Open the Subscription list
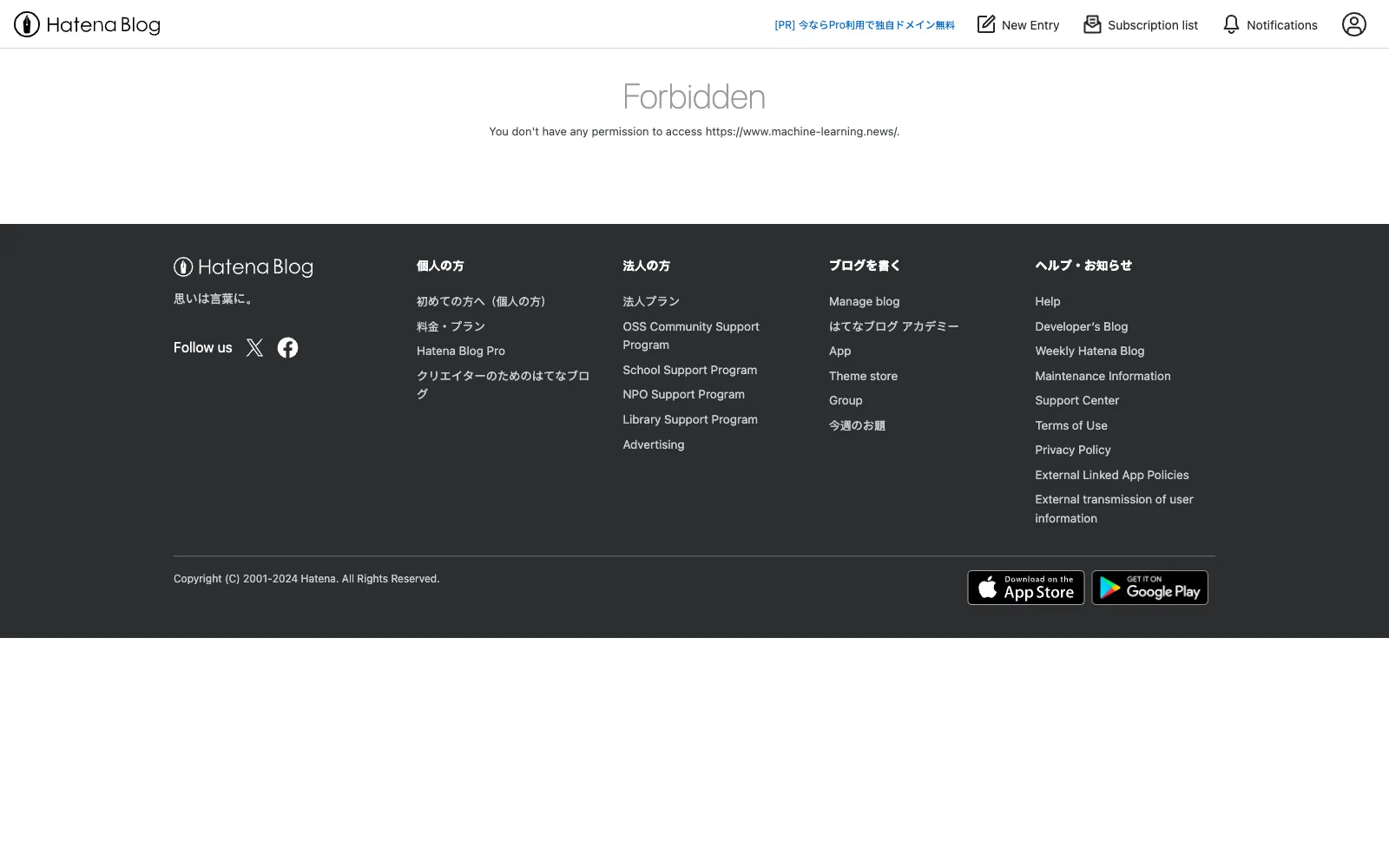 point(1141,24)
